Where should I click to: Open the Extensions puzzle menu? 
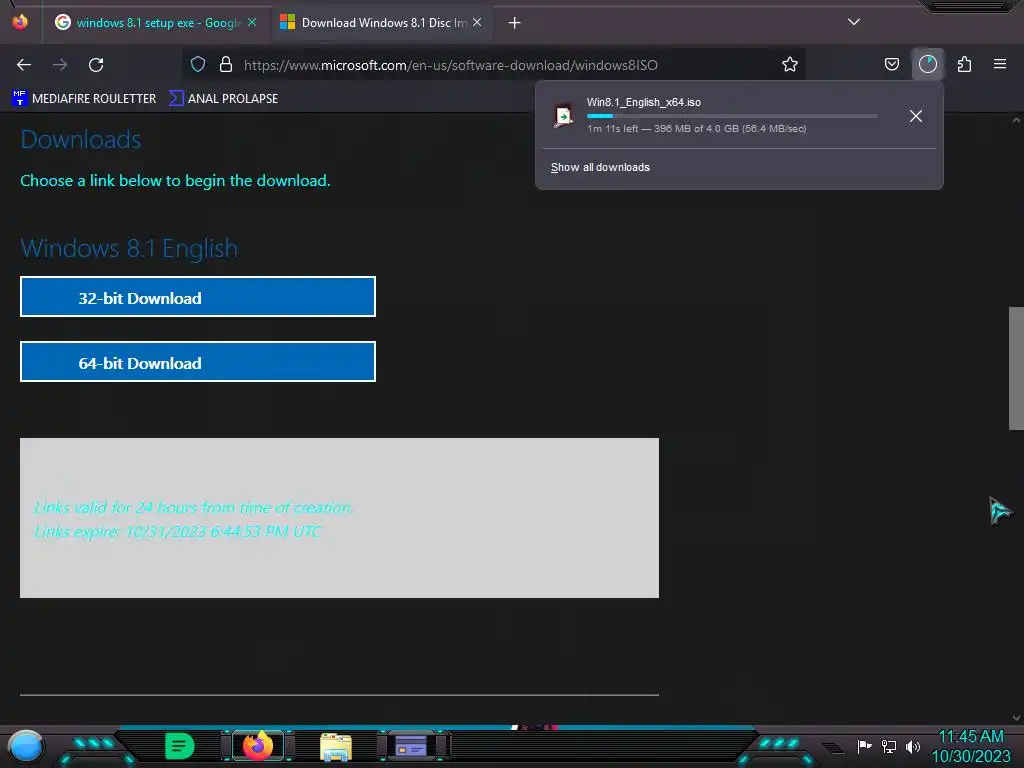coord(964,64)
